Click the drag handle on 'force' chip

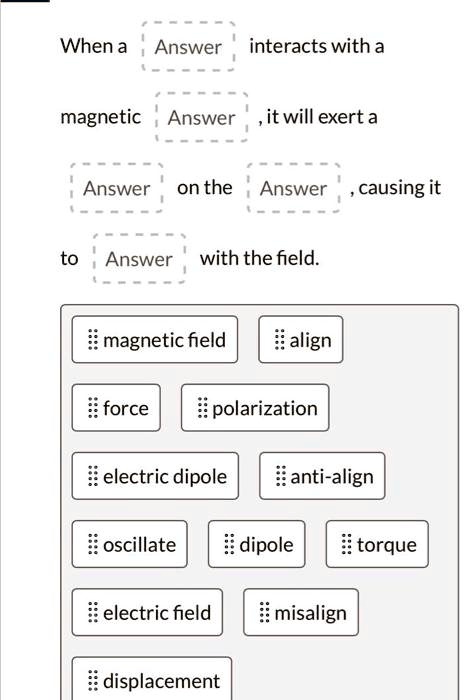pos(92,408)
